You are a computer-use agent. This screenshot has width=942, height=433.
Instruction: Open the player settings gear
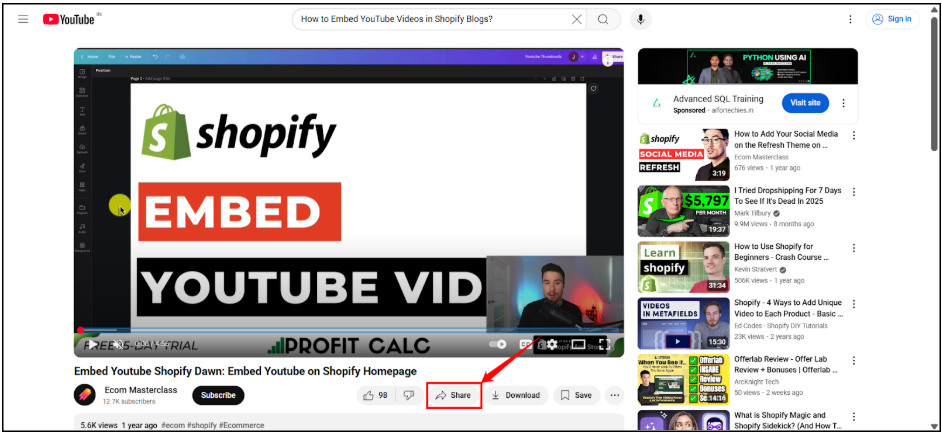(x=552, y=344)
